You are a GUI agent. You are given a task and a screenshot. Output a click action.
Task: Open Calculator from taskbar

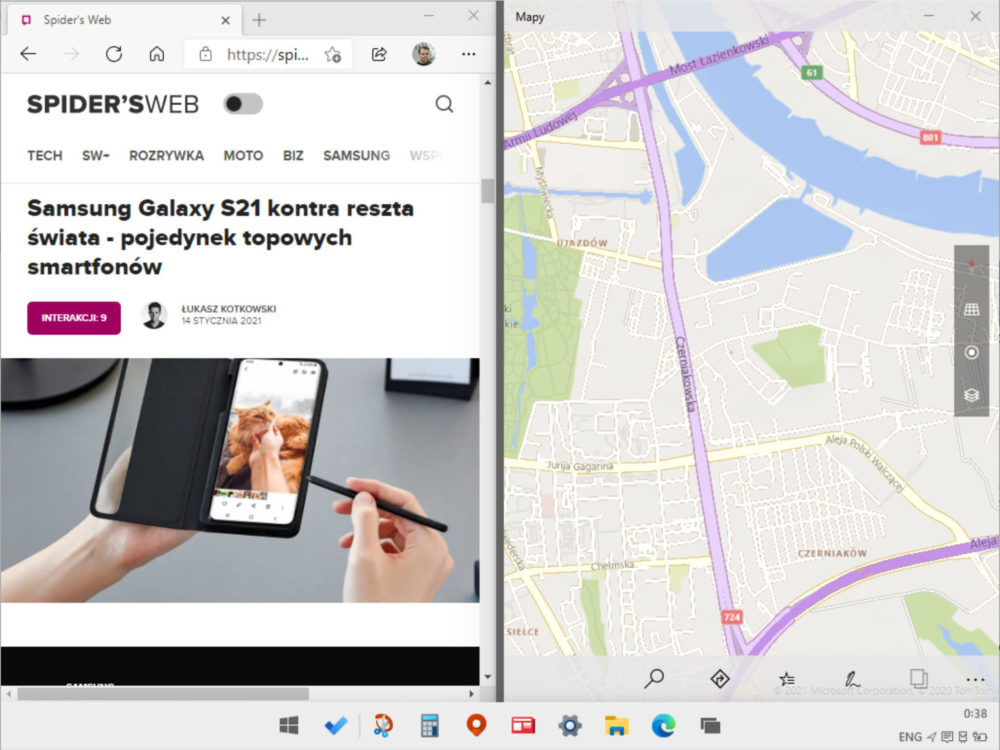click(x=430, y=725)
